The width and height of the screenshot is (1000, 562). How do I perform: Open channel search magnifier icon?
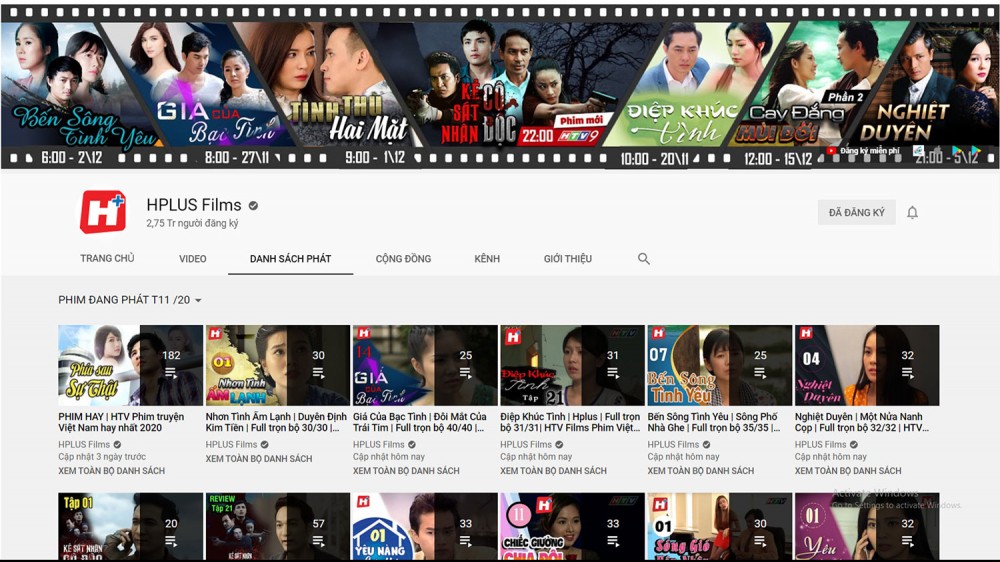(x=644, y=259)
